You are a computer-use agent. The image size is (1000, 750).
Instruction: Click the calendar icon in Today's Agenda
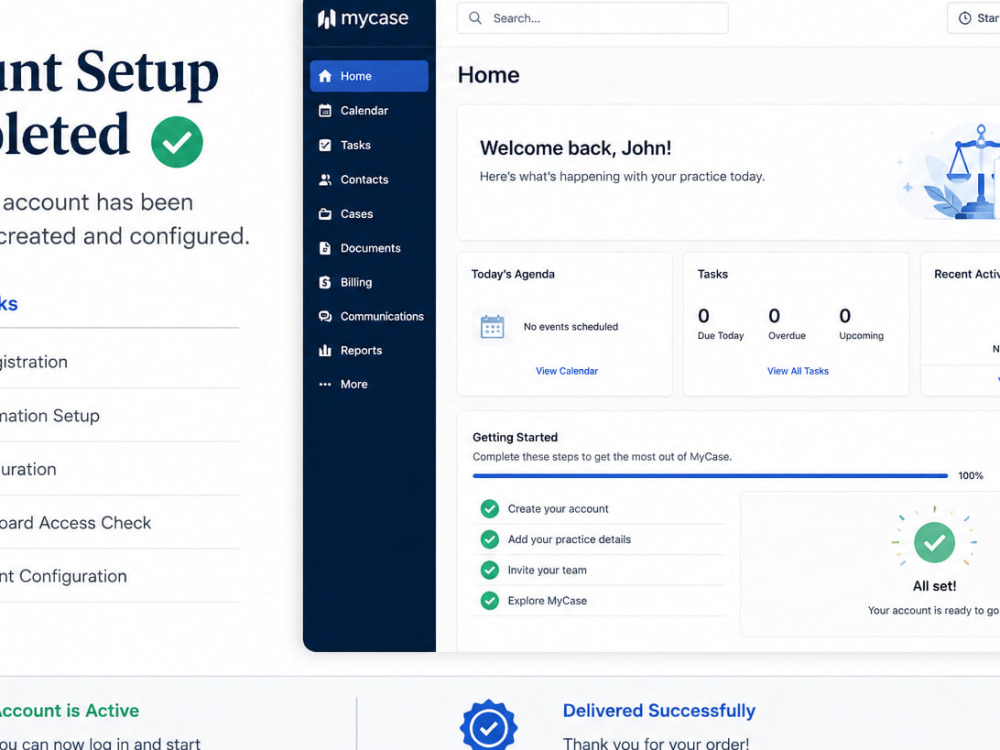pyautogui.click(x=492, y=327)
